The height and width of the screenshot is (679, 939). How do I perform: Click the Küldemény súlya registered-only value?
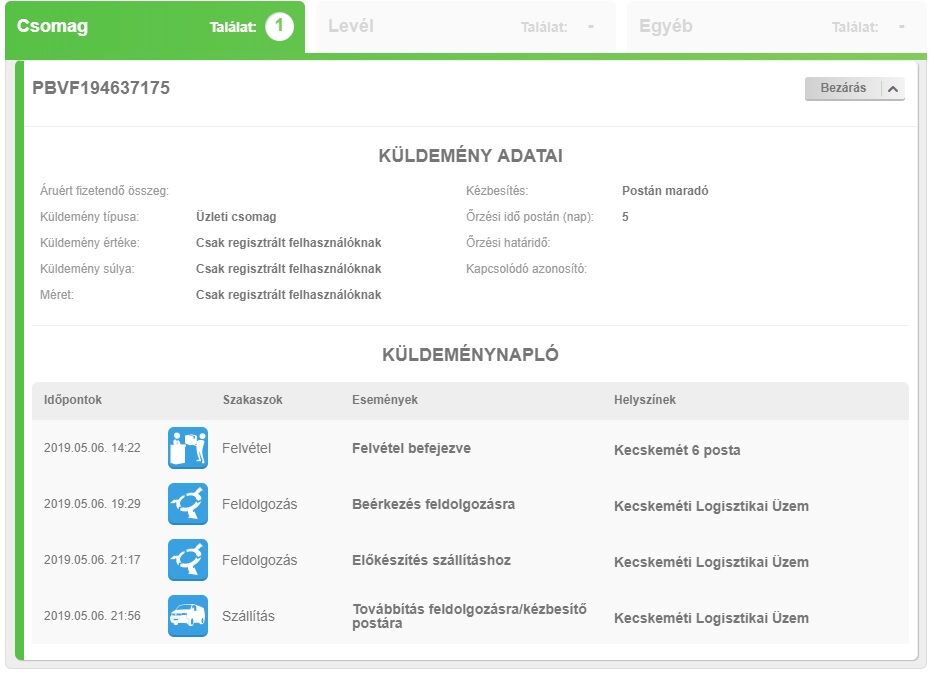point(289,269)
